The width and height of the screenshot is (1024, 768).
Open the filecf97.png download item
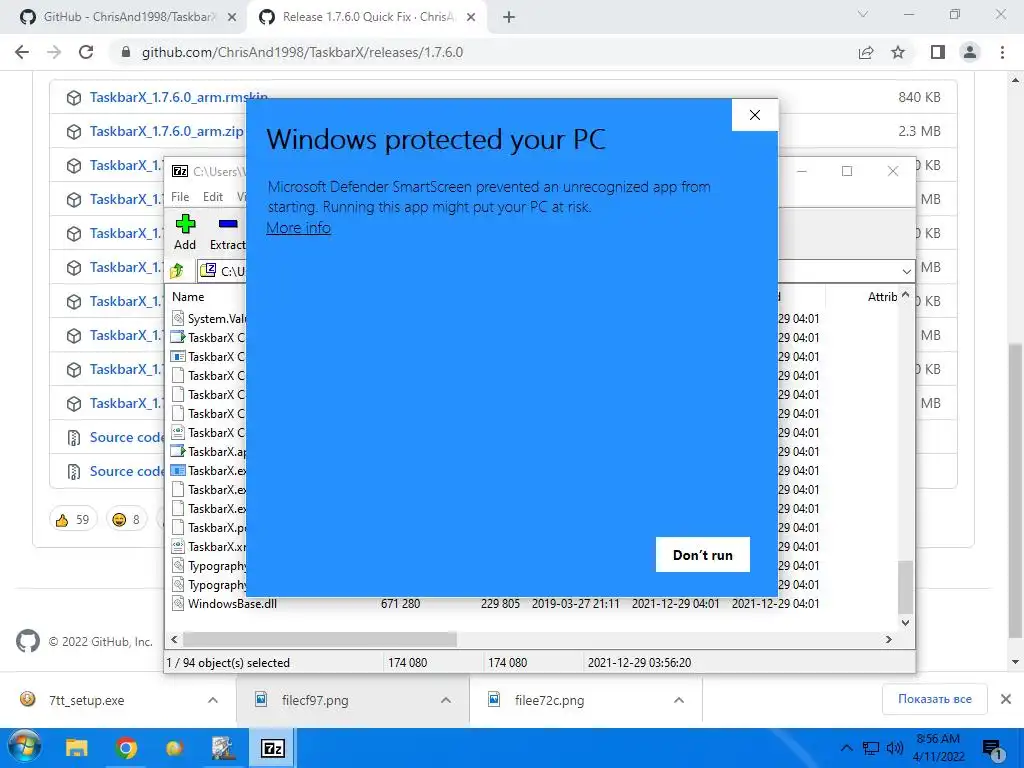pos(315,700)
